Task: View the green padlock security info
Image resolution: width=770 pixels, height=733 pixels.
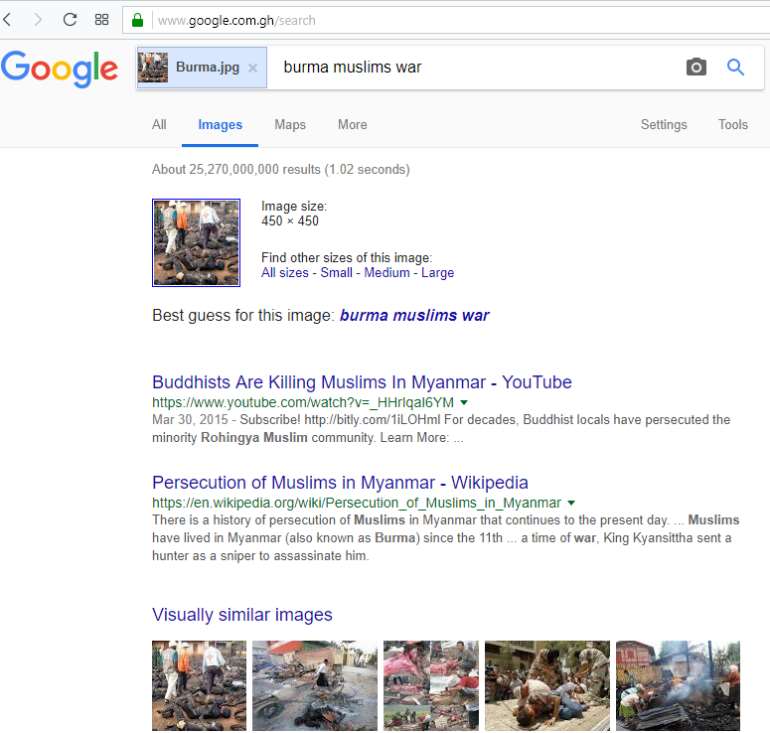Action: point(138,20)
